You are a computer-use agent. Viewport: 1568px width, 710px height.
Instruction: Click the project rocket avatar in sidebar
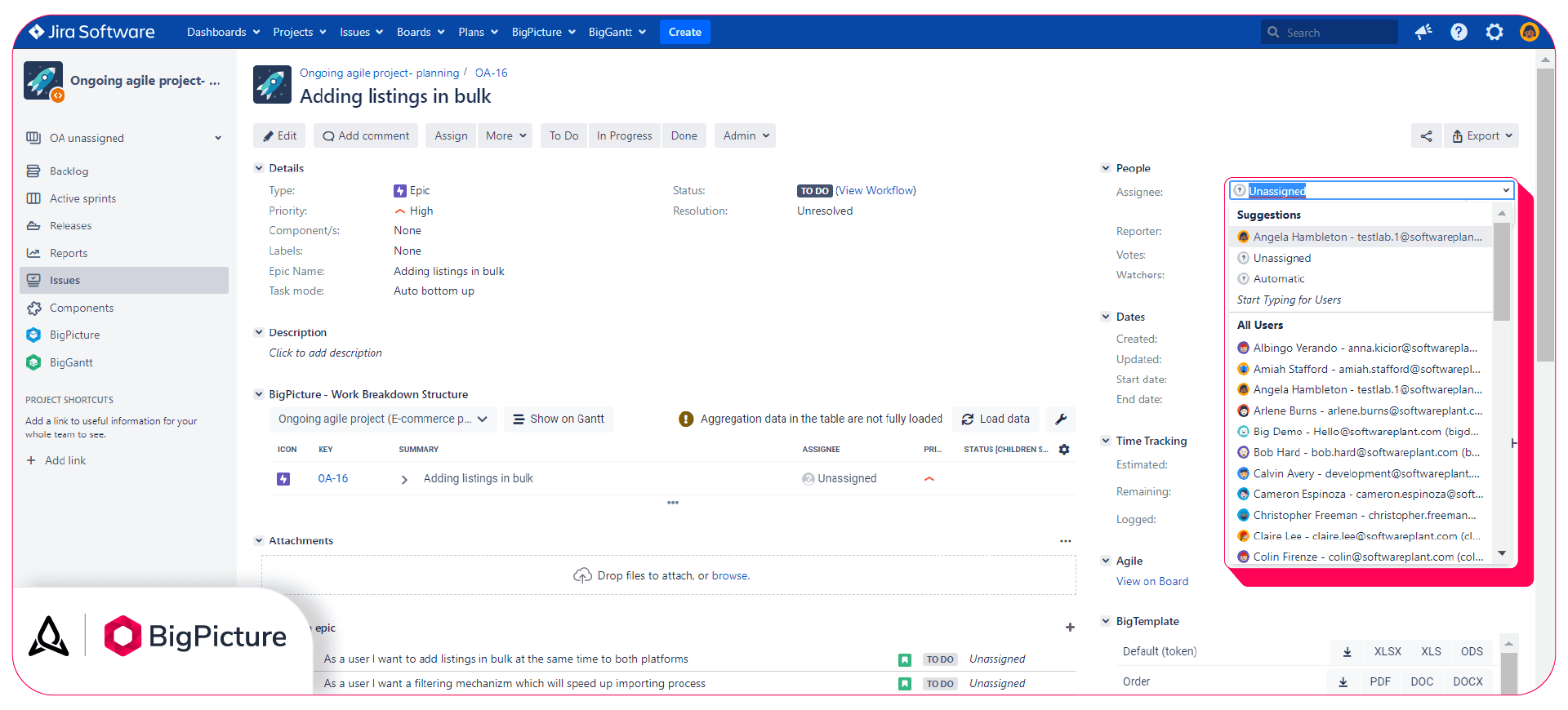coord(43,80)
